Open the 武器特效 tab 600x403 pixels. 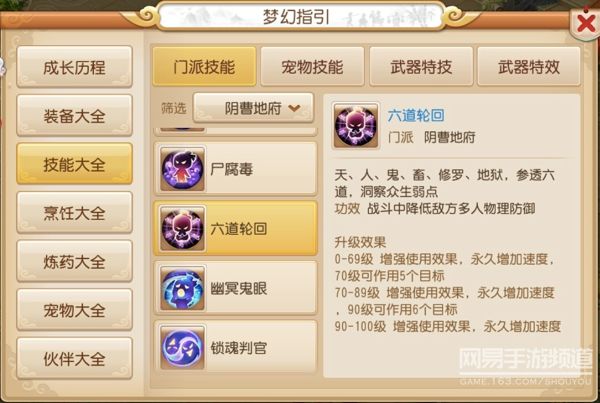point(529,67)
